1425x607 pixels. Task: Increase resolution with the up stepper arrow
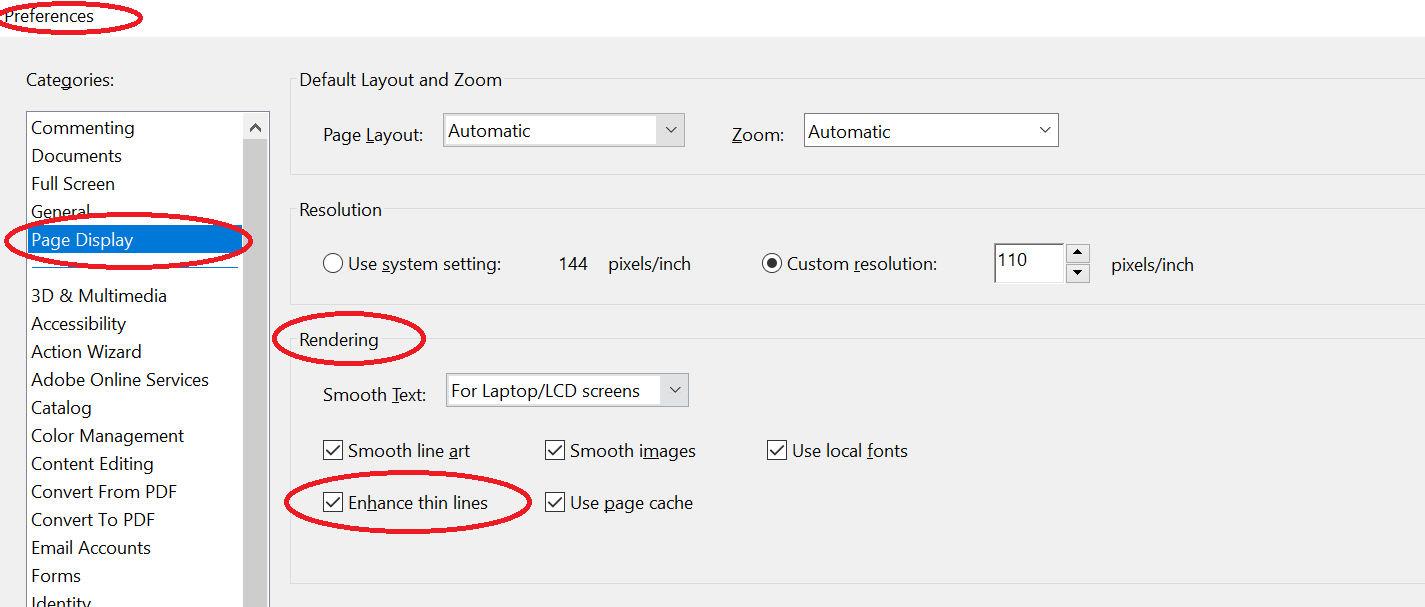click(x=1077, y=253)
